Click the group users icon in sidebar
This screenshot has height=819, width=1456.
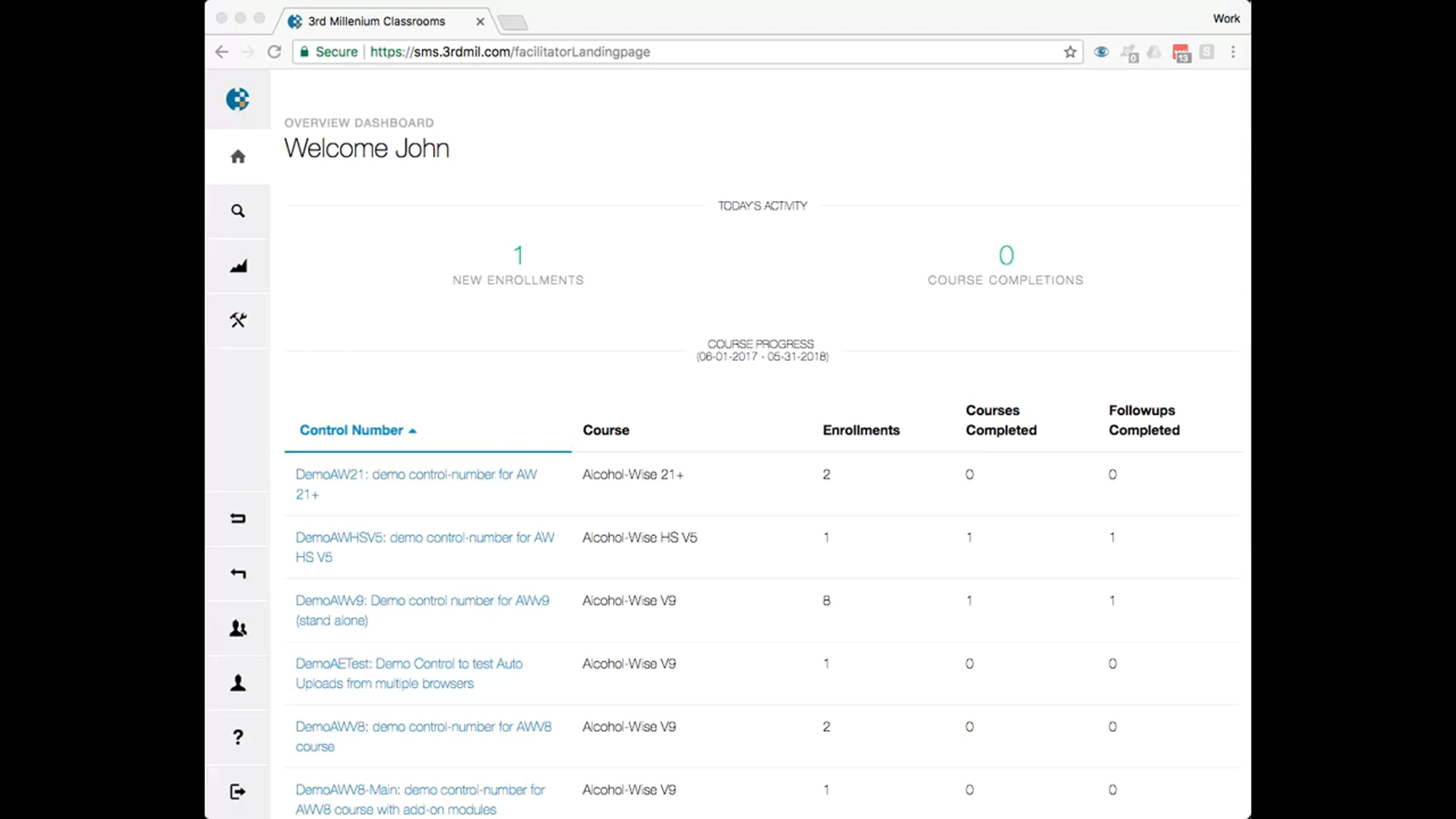[x=238, y=629]
